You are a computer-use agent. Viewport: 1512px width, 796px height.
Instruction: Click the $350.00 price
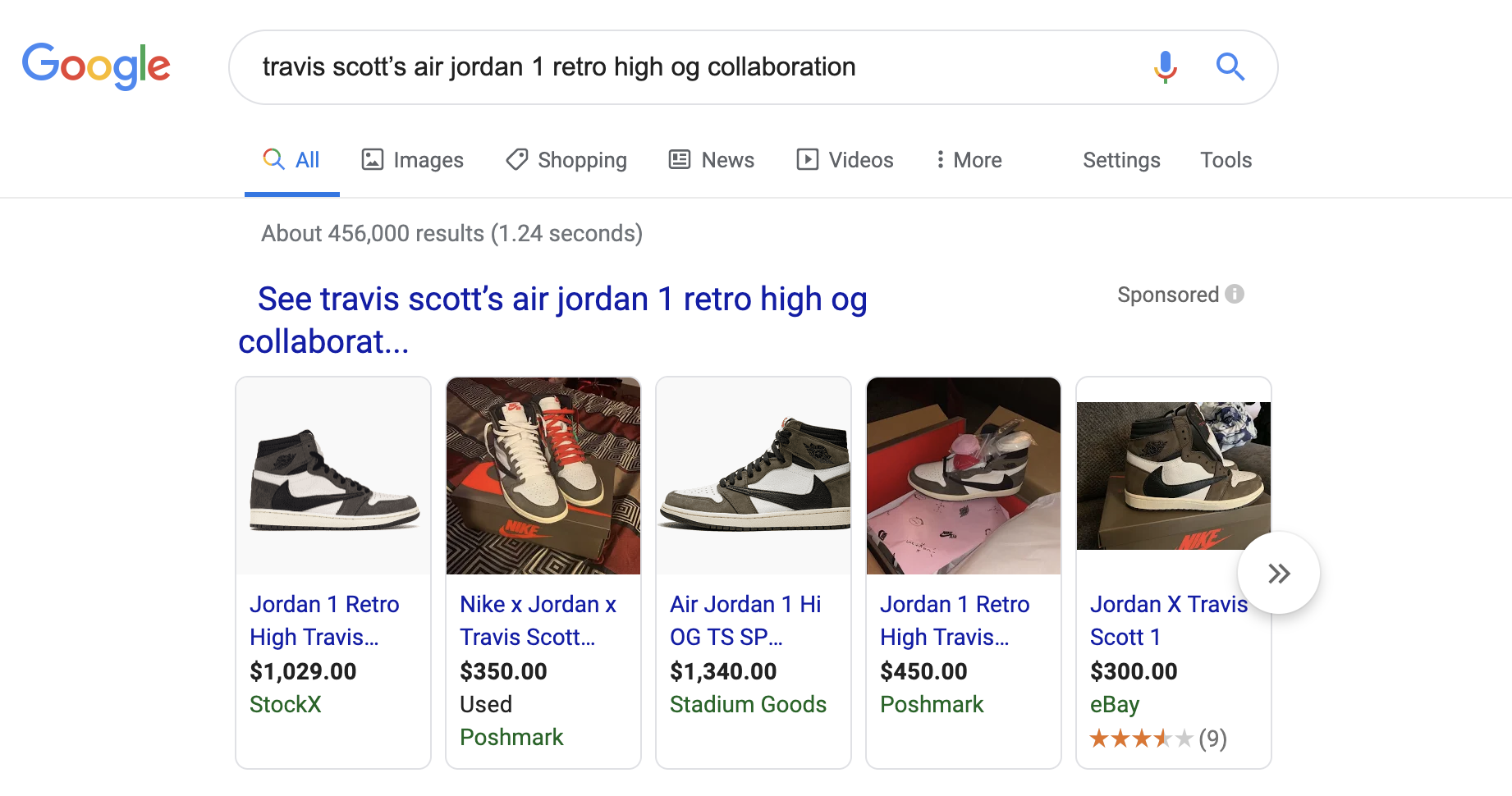(503, 671)
